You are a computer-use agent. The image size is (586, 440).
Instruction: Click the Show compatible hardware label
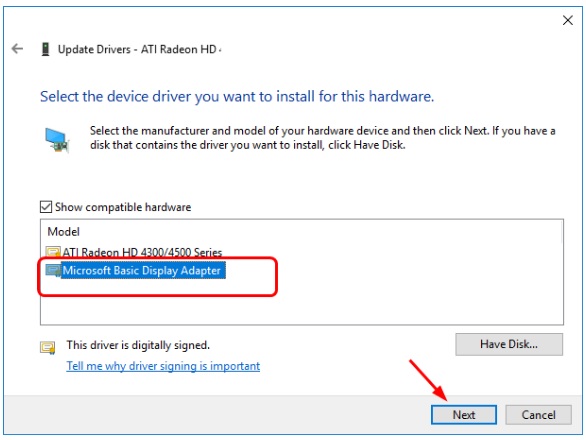tap(123, 207)
